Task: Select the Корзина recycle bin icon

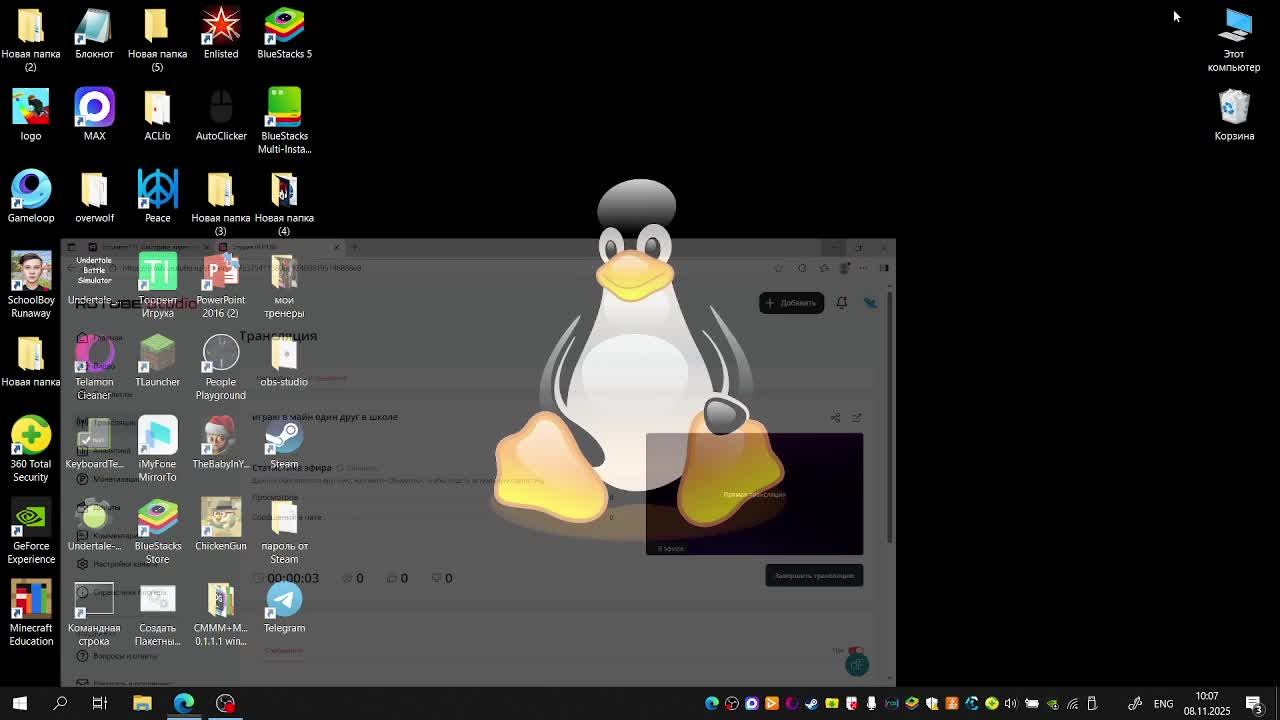Action: [x=1234, y=115]
